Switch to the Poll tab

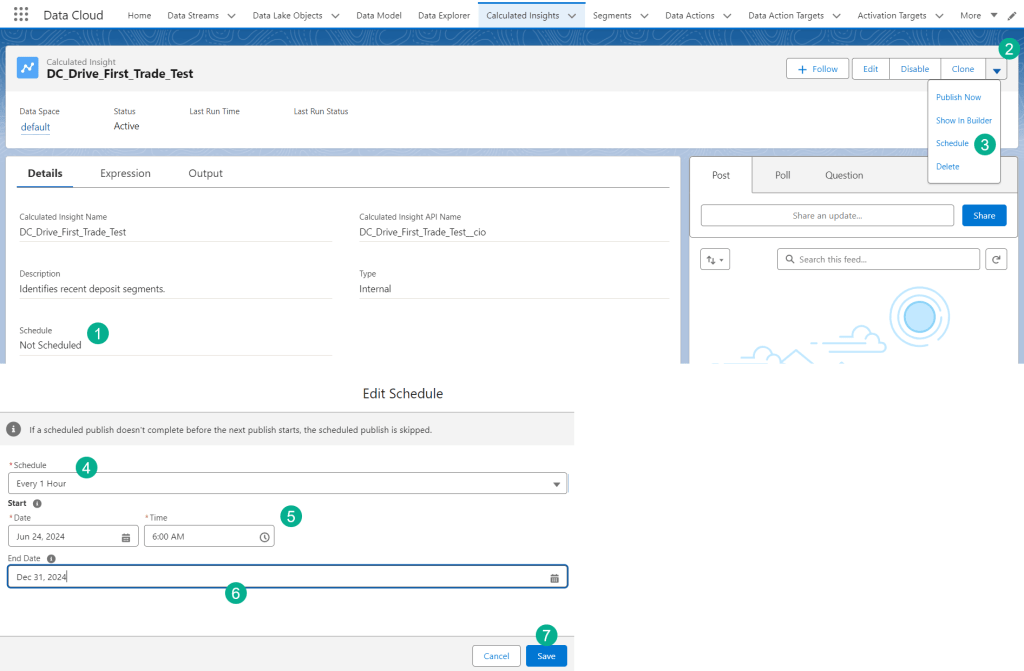coord(782,175)
